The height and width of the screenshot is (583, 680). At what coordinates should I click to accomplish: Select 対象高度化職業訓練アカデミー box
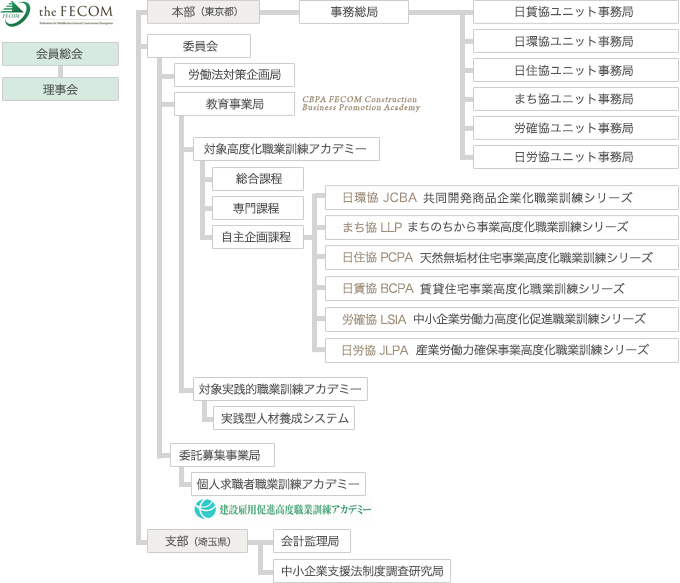click(286, 149)
